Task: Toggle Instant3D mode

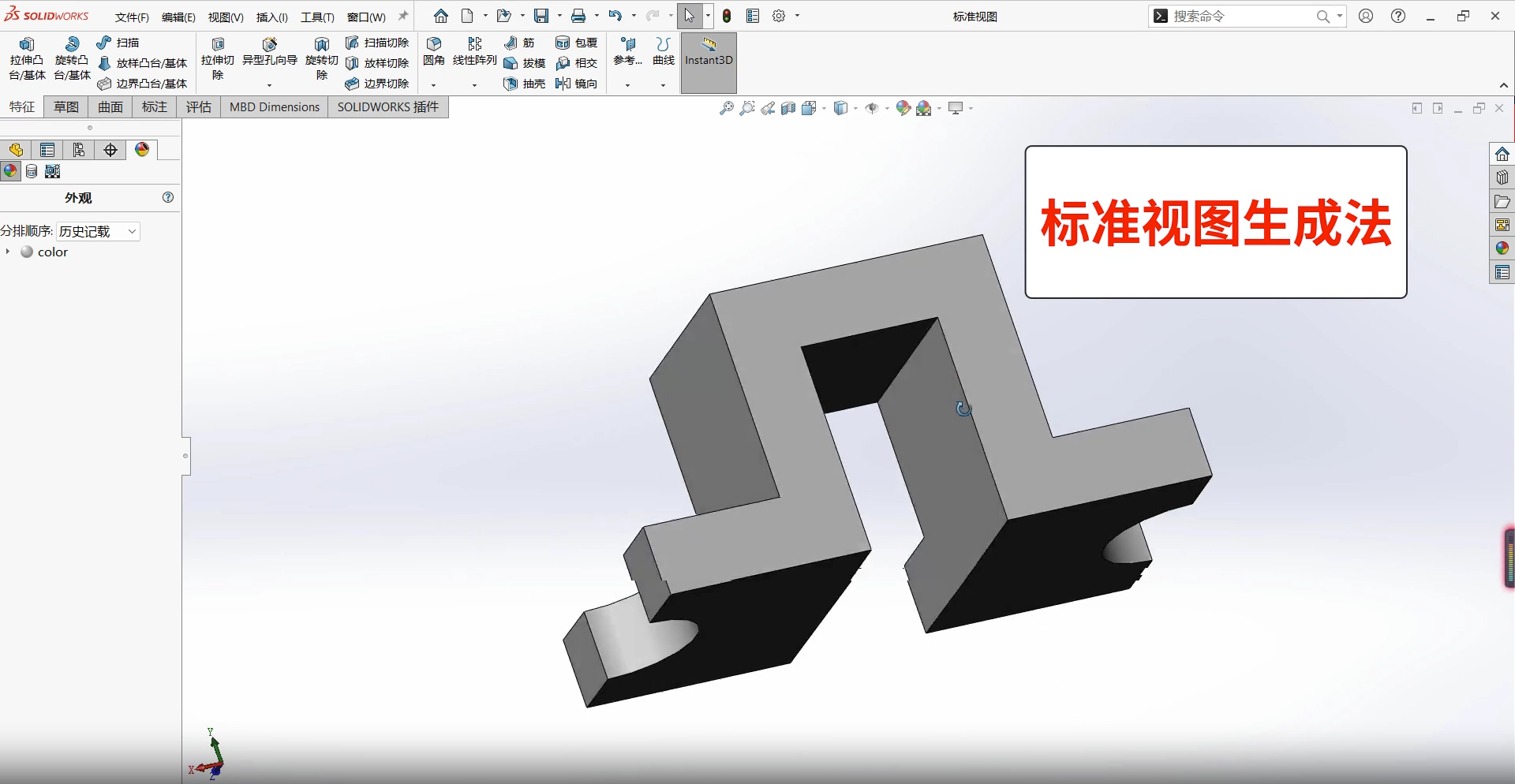Action: click(x=709, y=63)
